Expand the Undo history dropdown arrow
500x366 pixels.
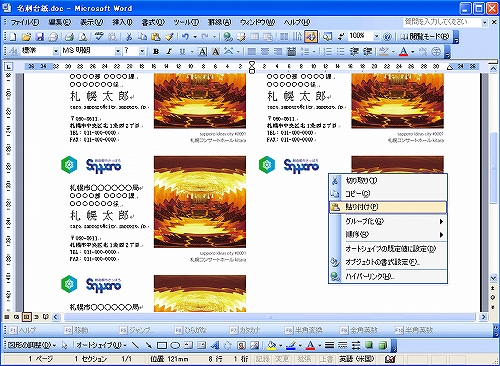click(x=195, y=37)
